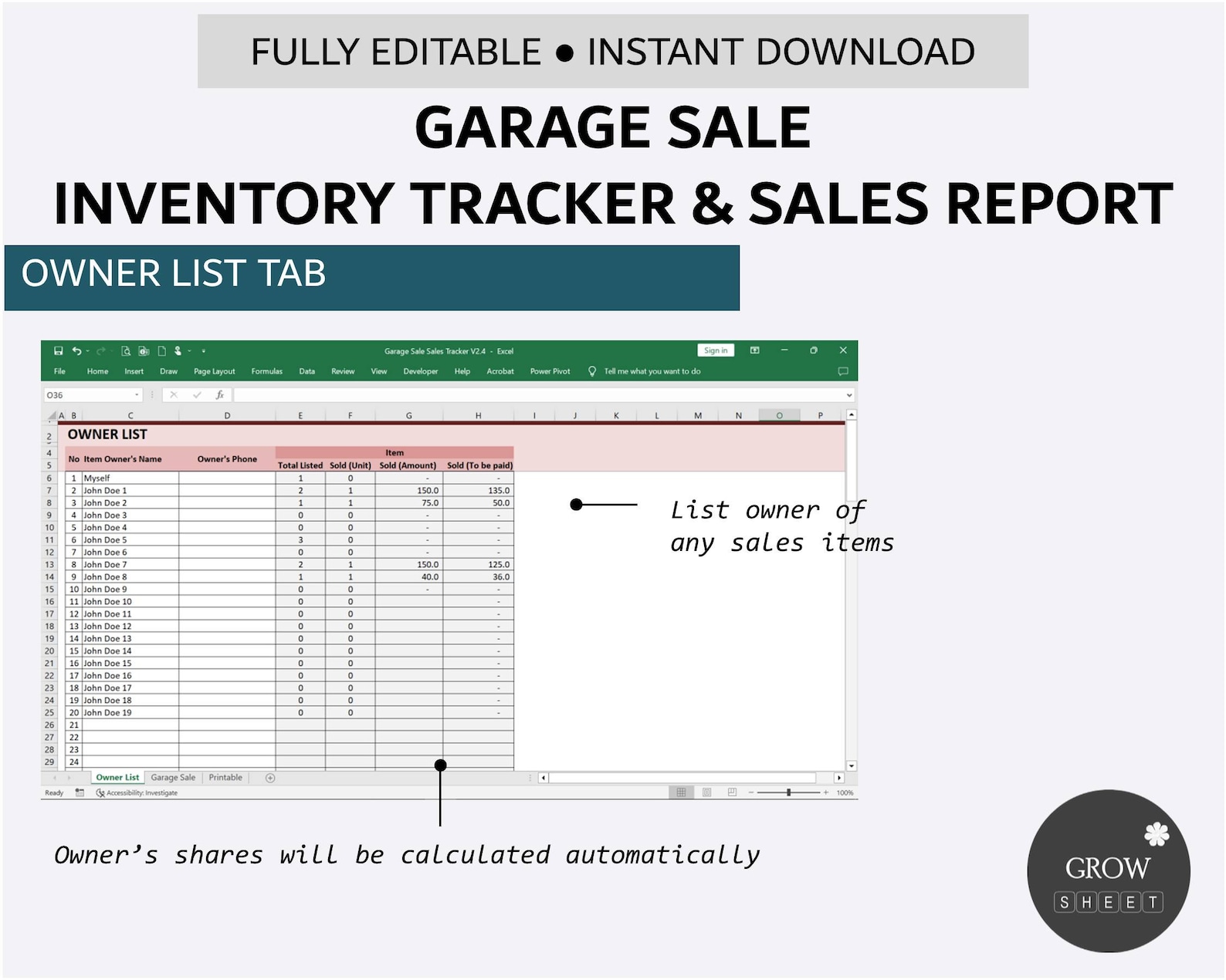
Task: Open the Draw ribbon tab
Action: [x=168, y=371]
